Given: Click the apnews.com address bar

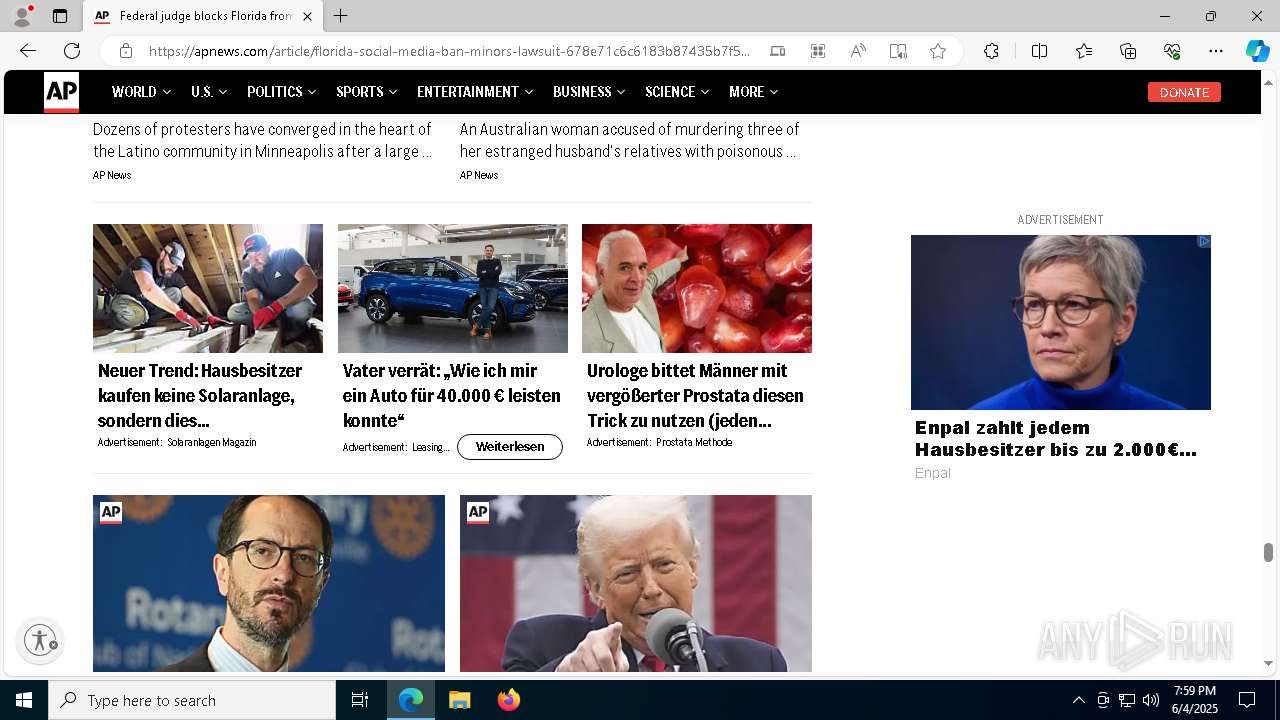Looking at the screenshot, I should pyautogui.click(x=449, y=51).
